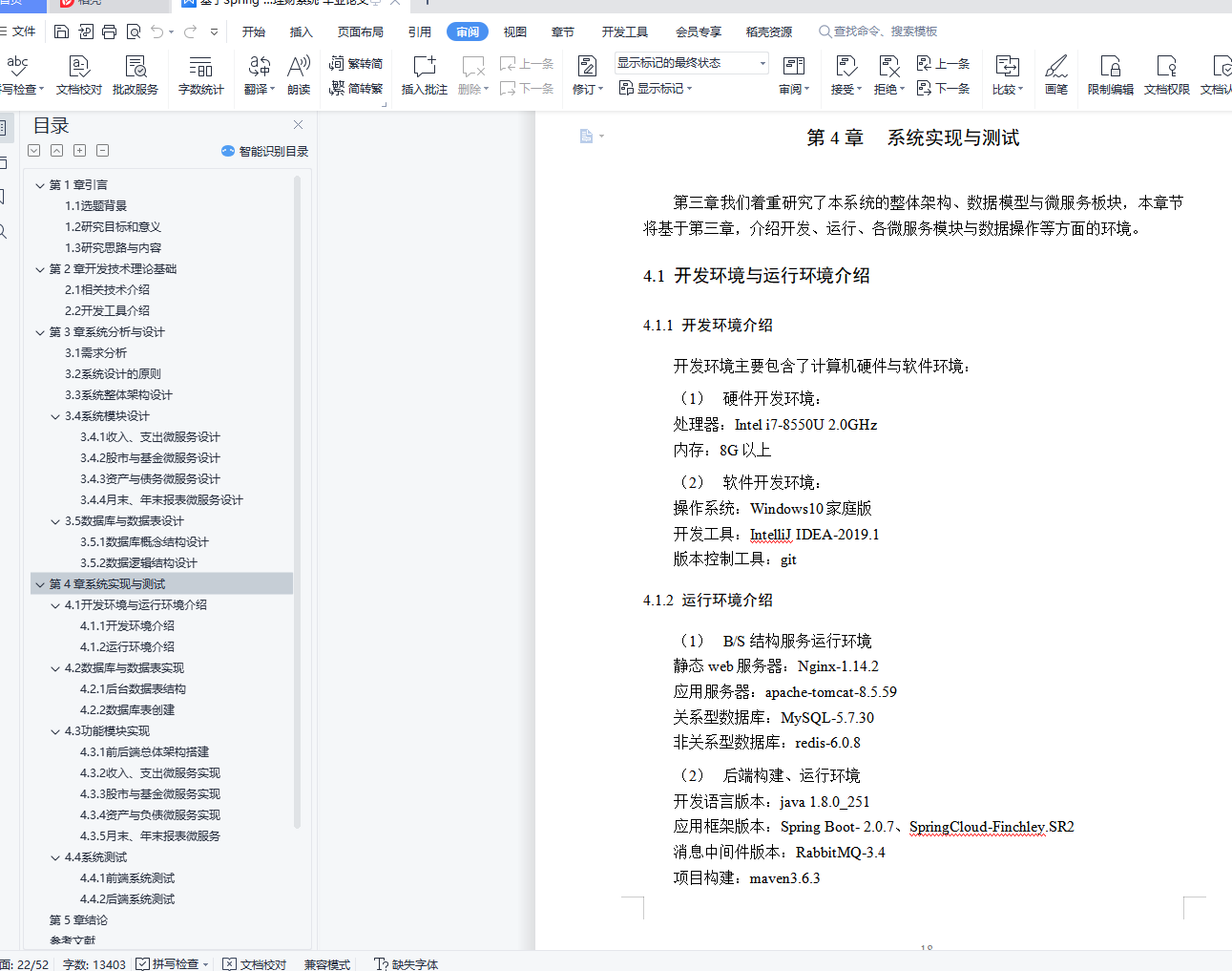Click the Print icon in the quick-access bar
Image resolution: width=1232 pixels, height=971 pixels.
point(109,32)
